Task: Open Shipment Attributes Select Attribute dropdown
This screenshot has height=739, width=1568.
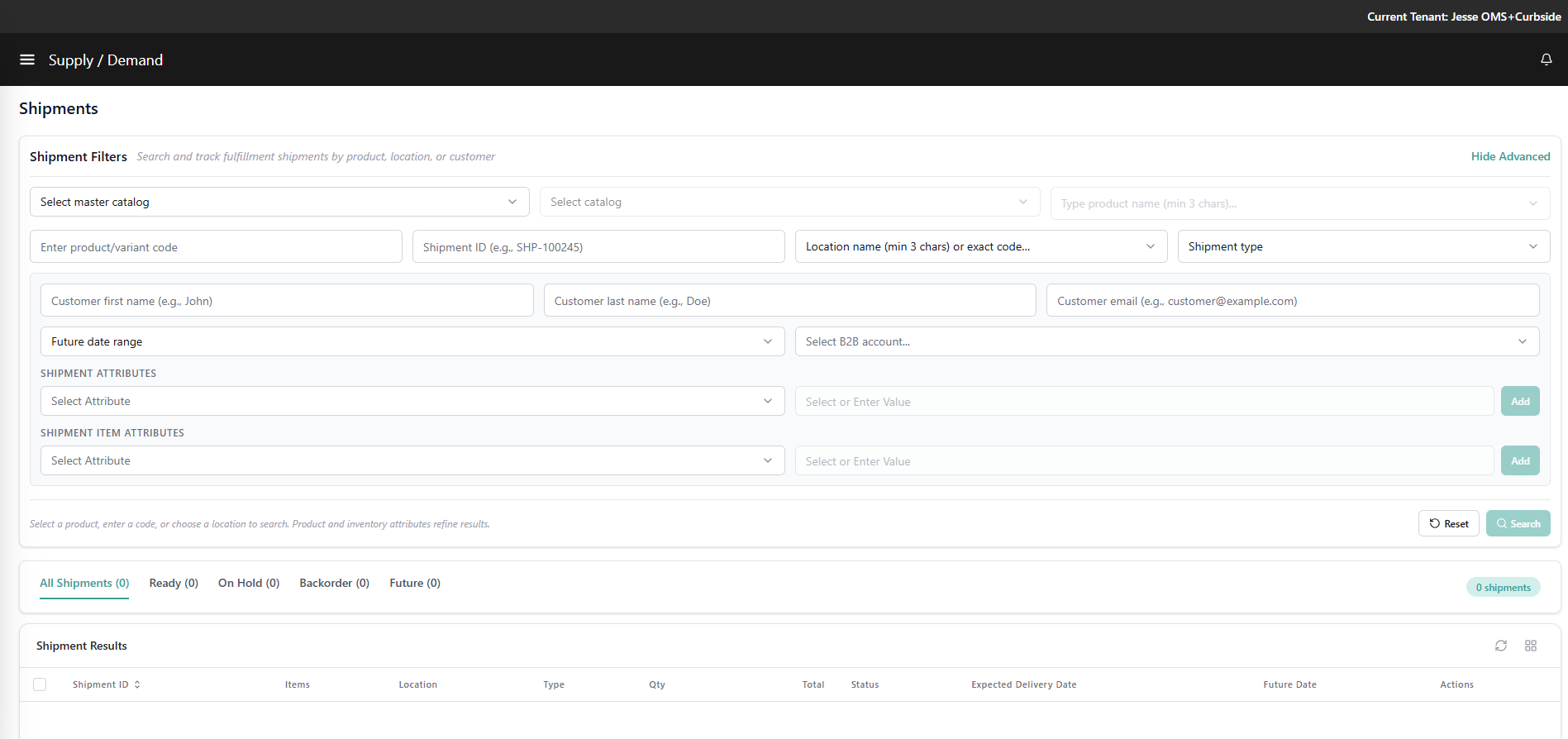Action: click(412, 401)
